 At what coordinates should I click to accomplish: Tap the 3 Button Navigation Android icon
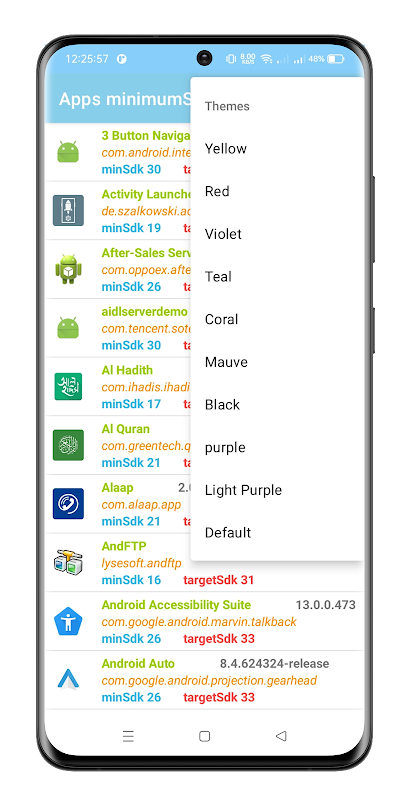pos(68,152)
